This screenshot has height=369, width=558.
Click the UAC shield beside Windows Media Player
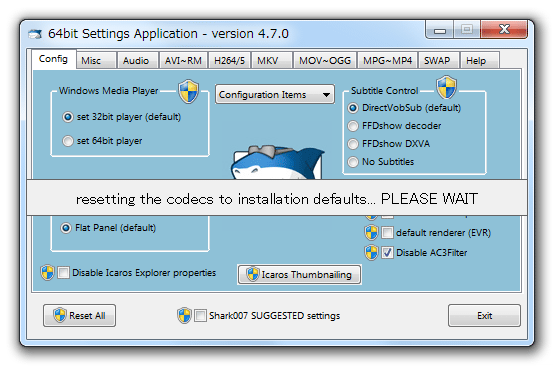coord(188,91)
